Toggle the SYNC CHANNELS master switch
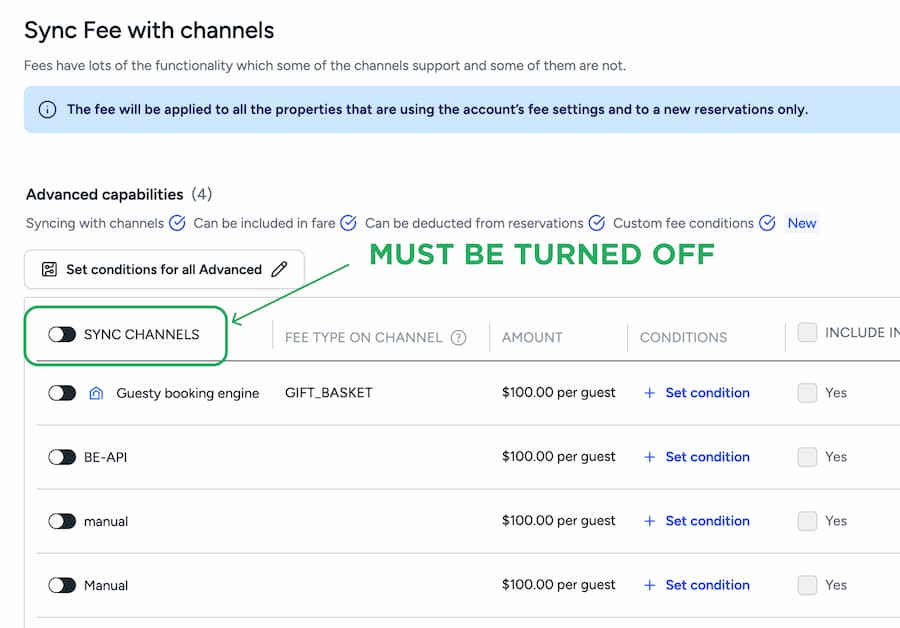Screen dimensions: 900x628 pyautogui.click(x=62, y=334)
